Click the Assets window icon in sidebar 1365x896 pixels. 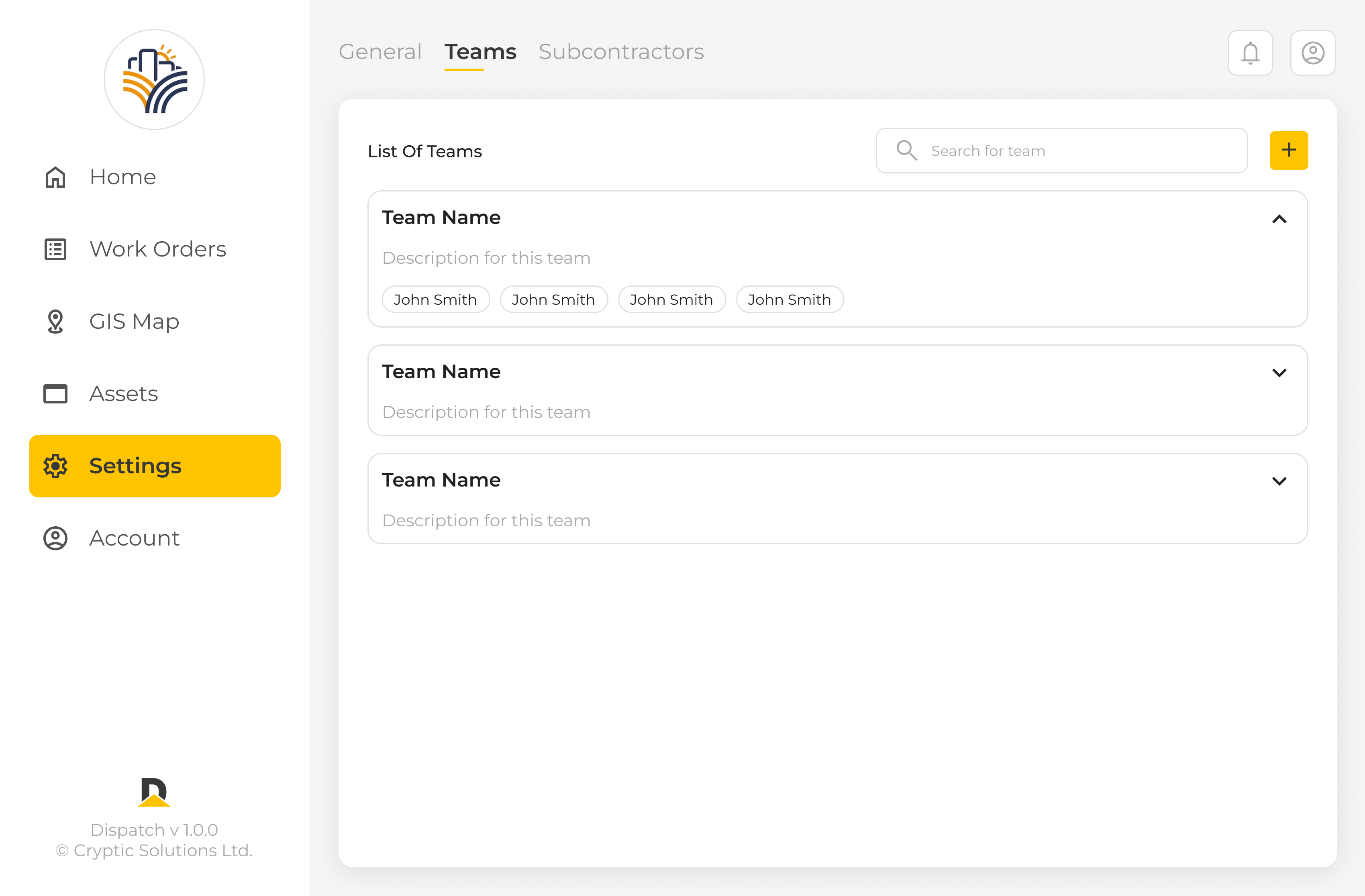coord(56,394)
